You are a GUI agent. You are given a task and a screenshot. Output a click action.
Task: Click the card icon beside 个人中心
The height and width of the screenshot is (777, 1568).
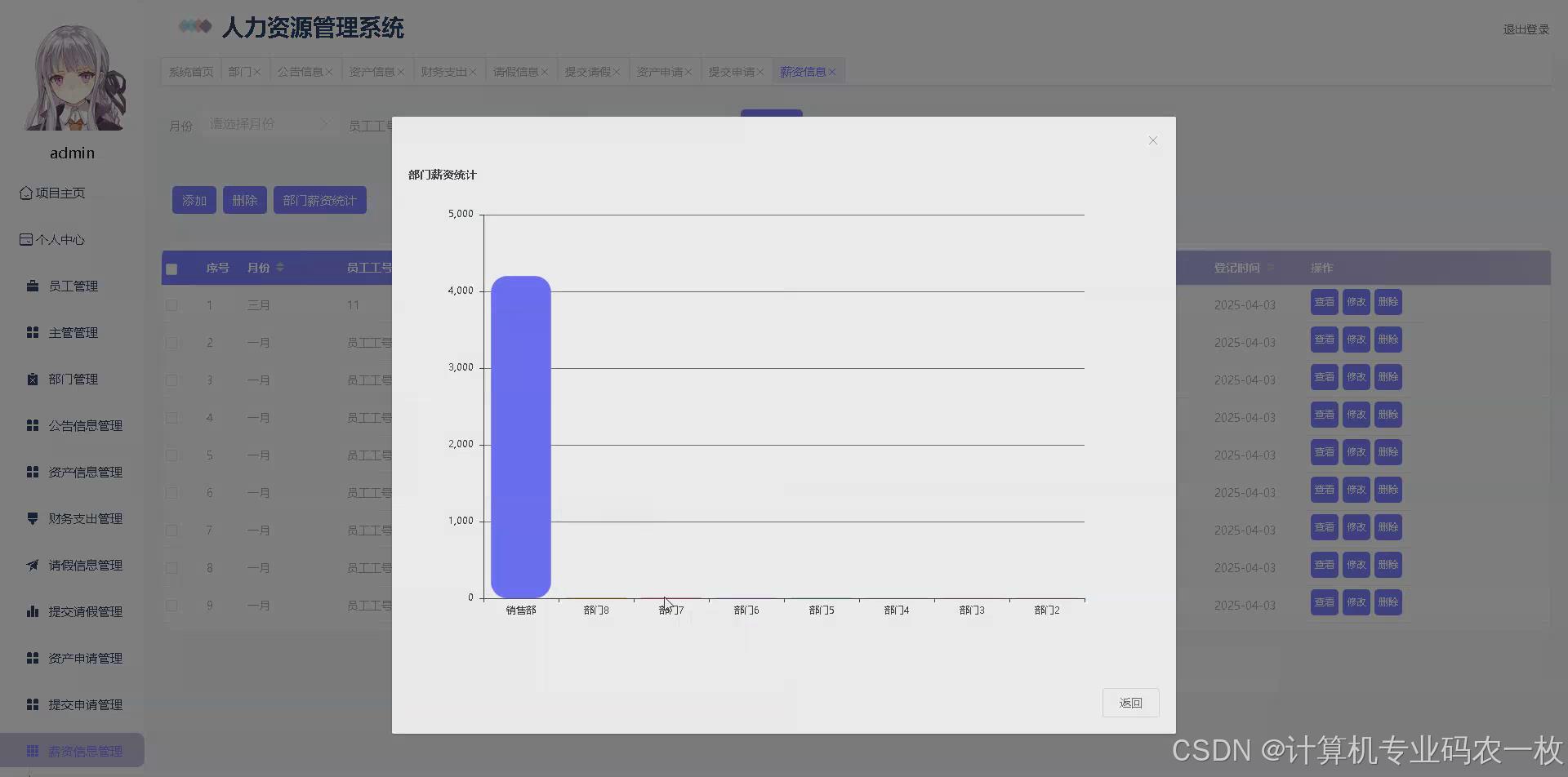click(x=26, y=239)
